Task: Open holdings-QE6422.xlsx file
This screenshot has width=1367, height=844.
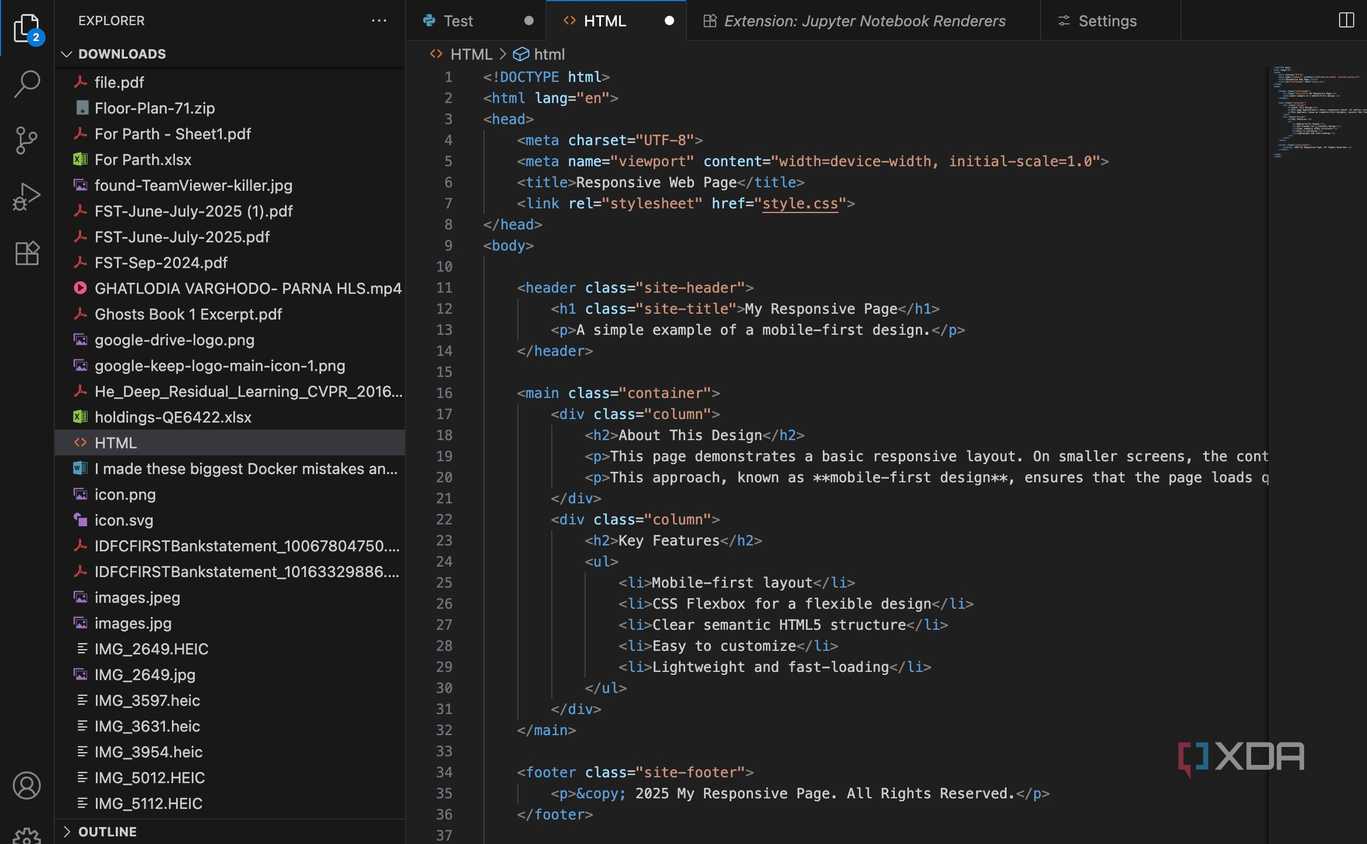Action: point(230,417)
